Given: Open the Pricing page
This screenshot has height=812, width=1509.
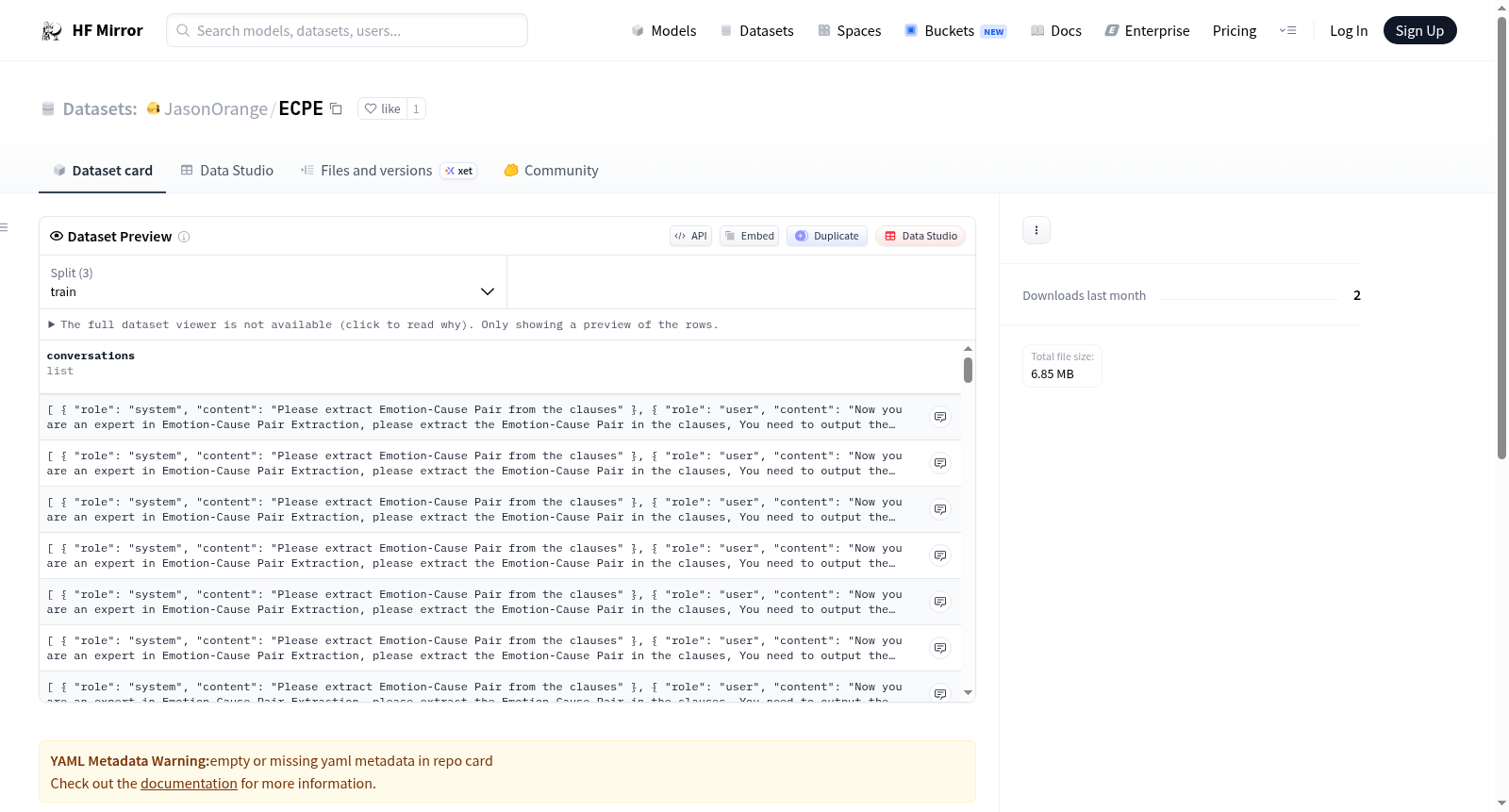Looking at the screenshot, I should pos(1235,31).
